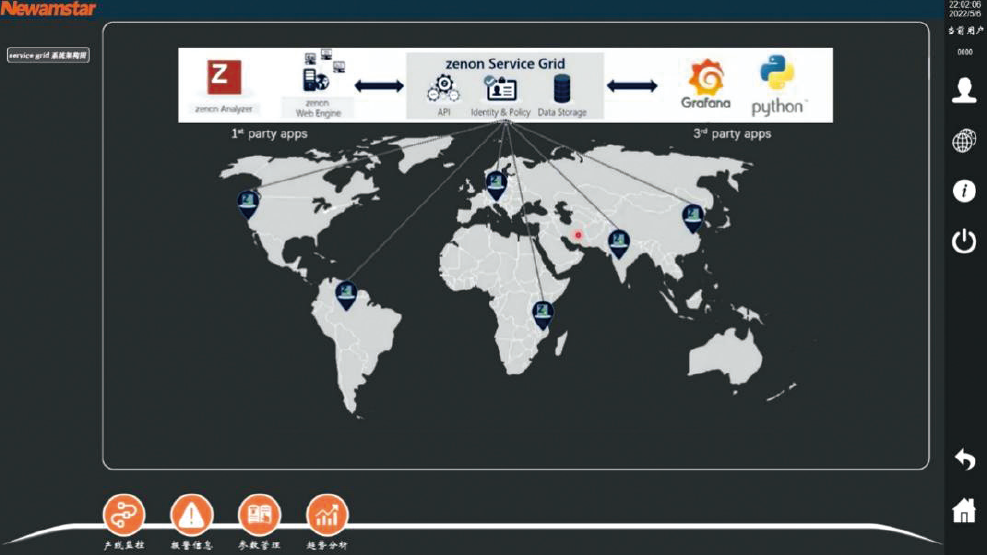Open the info 'i' icon
The image size is (987, 555).
pos(964,191)
